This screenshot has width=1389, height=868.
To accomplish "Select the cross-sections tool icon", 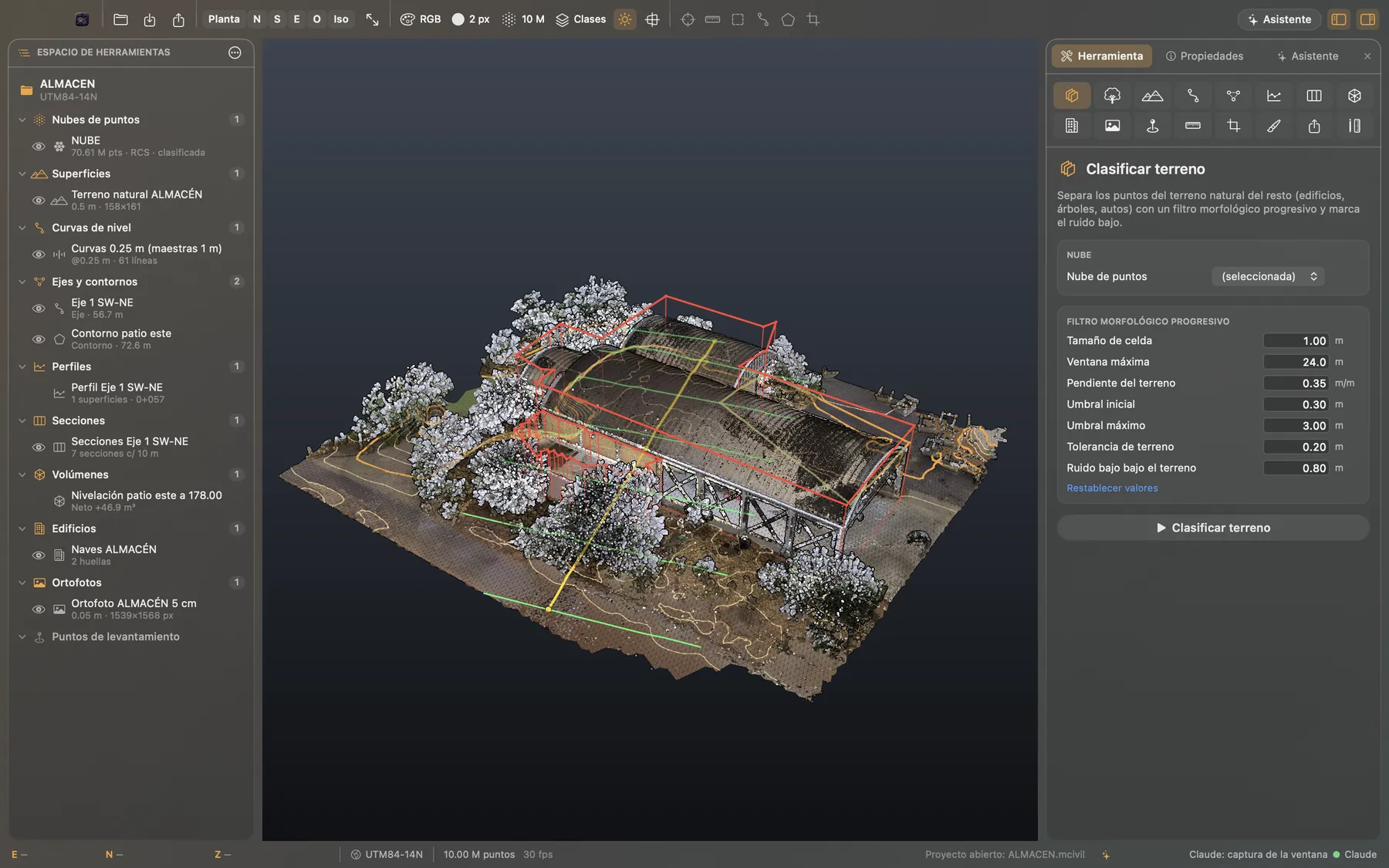I will [x=1314, y=96].
